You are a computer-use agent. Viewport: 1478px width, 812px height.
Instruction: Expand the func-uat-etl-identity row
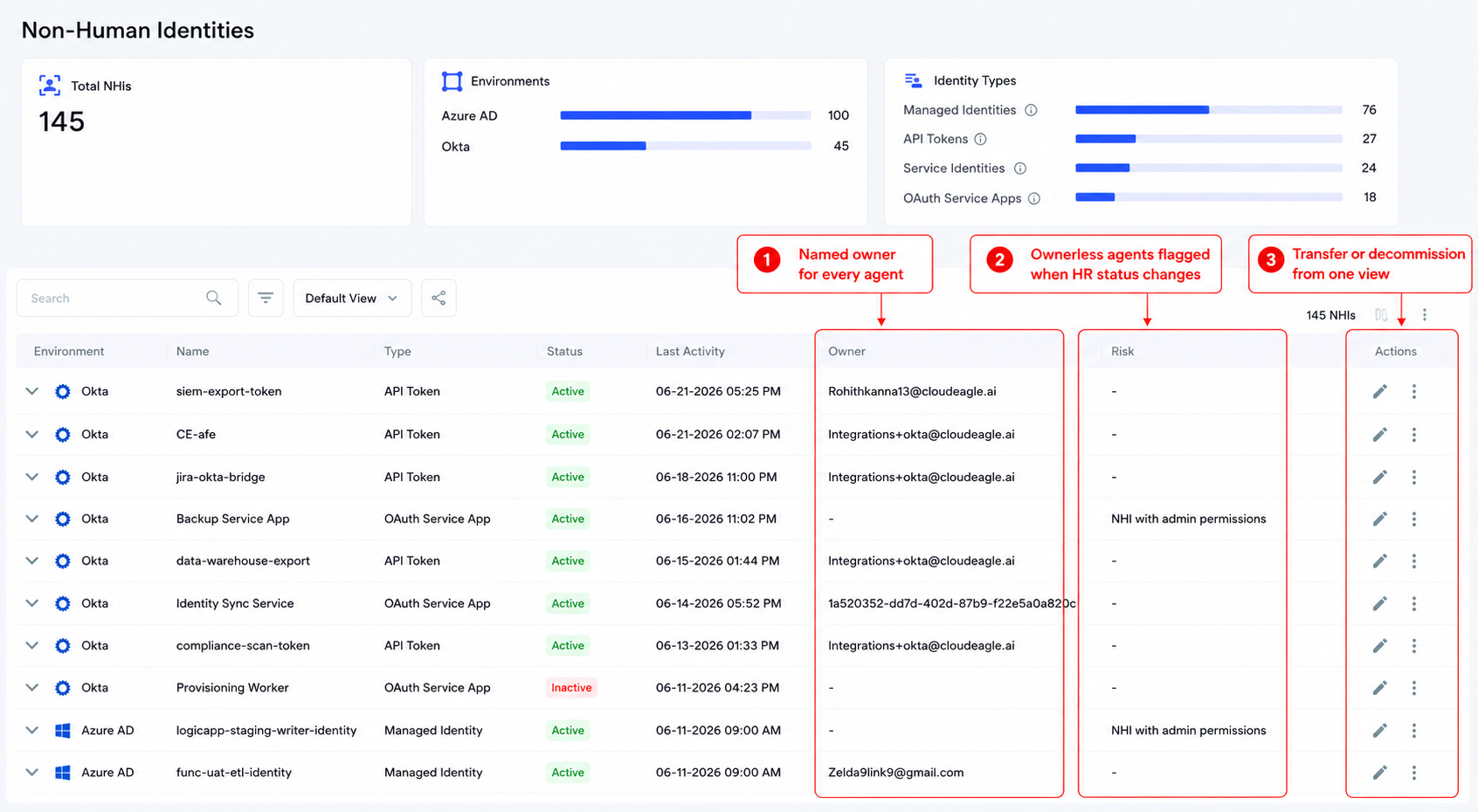[32, 773]
